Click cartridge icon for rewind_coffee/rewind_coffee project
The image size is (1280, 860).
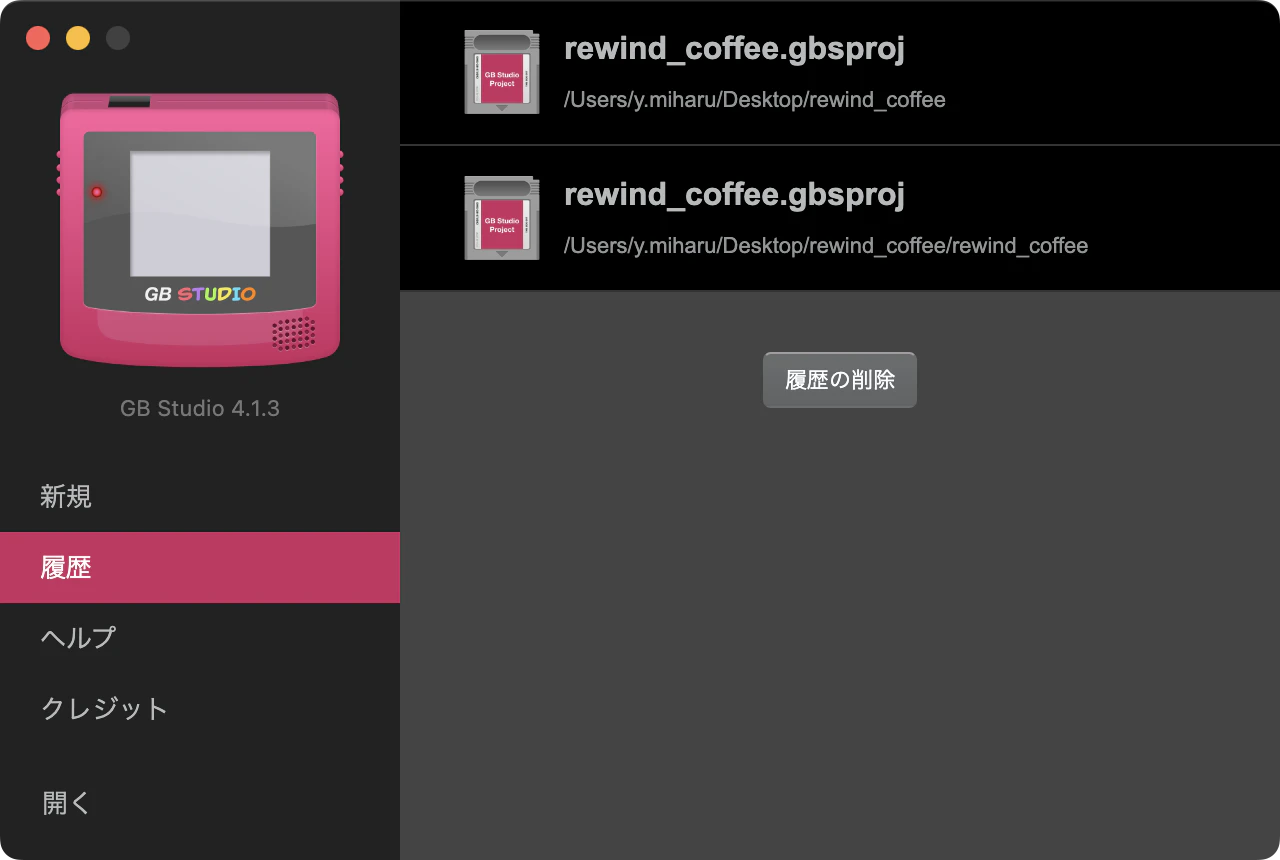coord(502,218)
